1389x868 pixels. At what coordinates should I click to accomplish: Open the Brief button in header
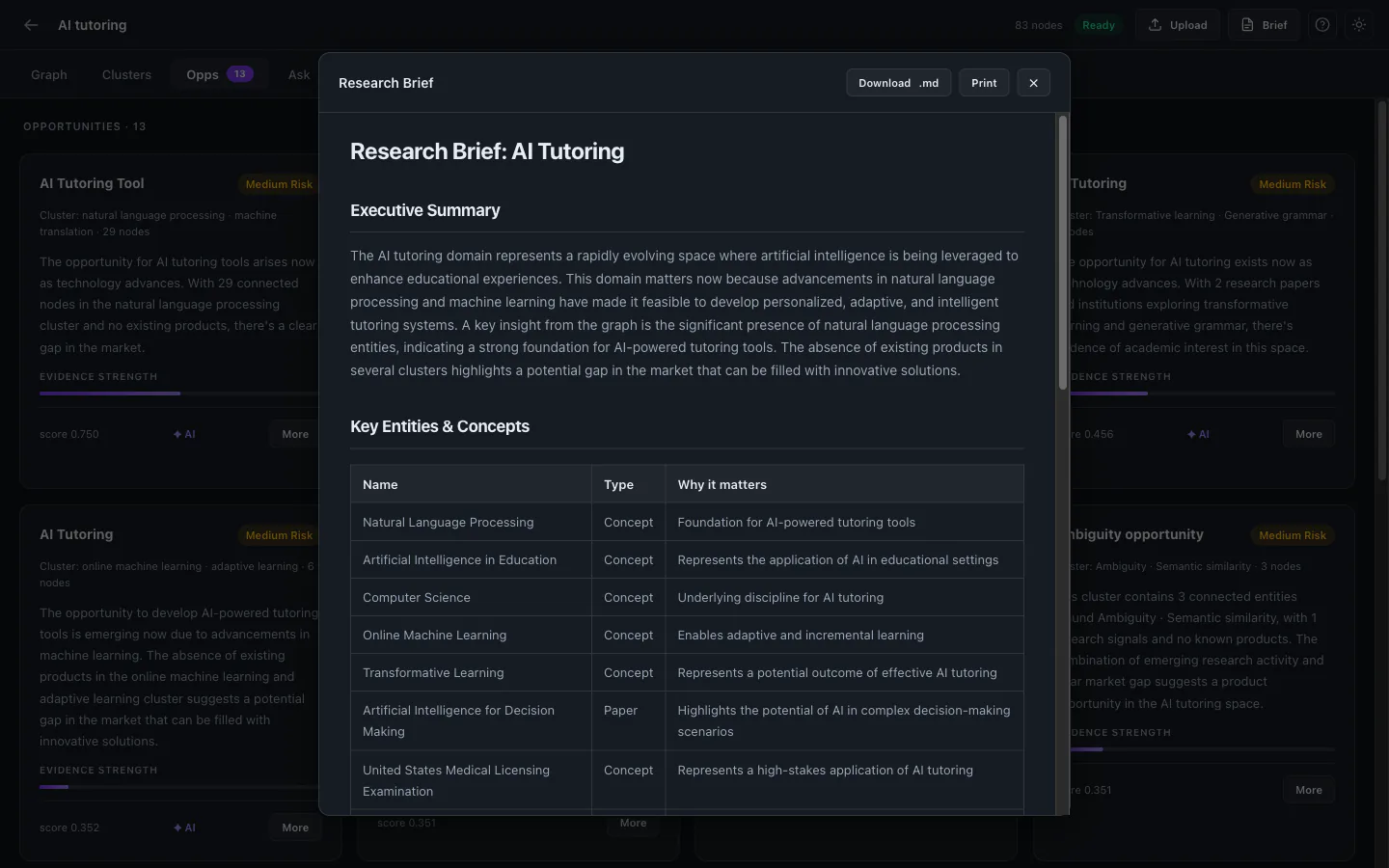click(x=1264, y=25)
